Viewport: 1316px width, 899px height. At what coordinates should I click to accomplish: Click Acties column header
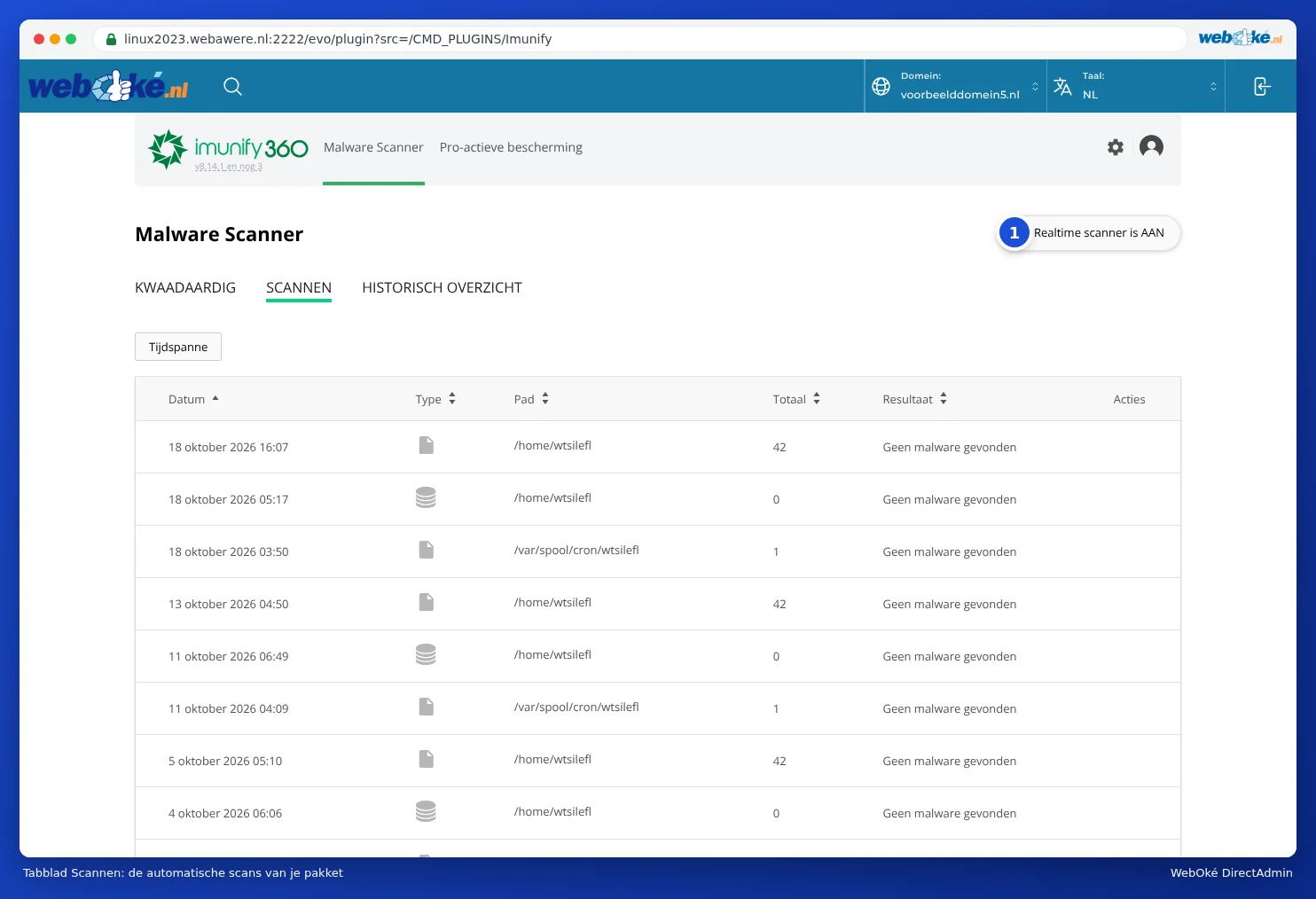pyautogui.click(x=1129, y=399)
